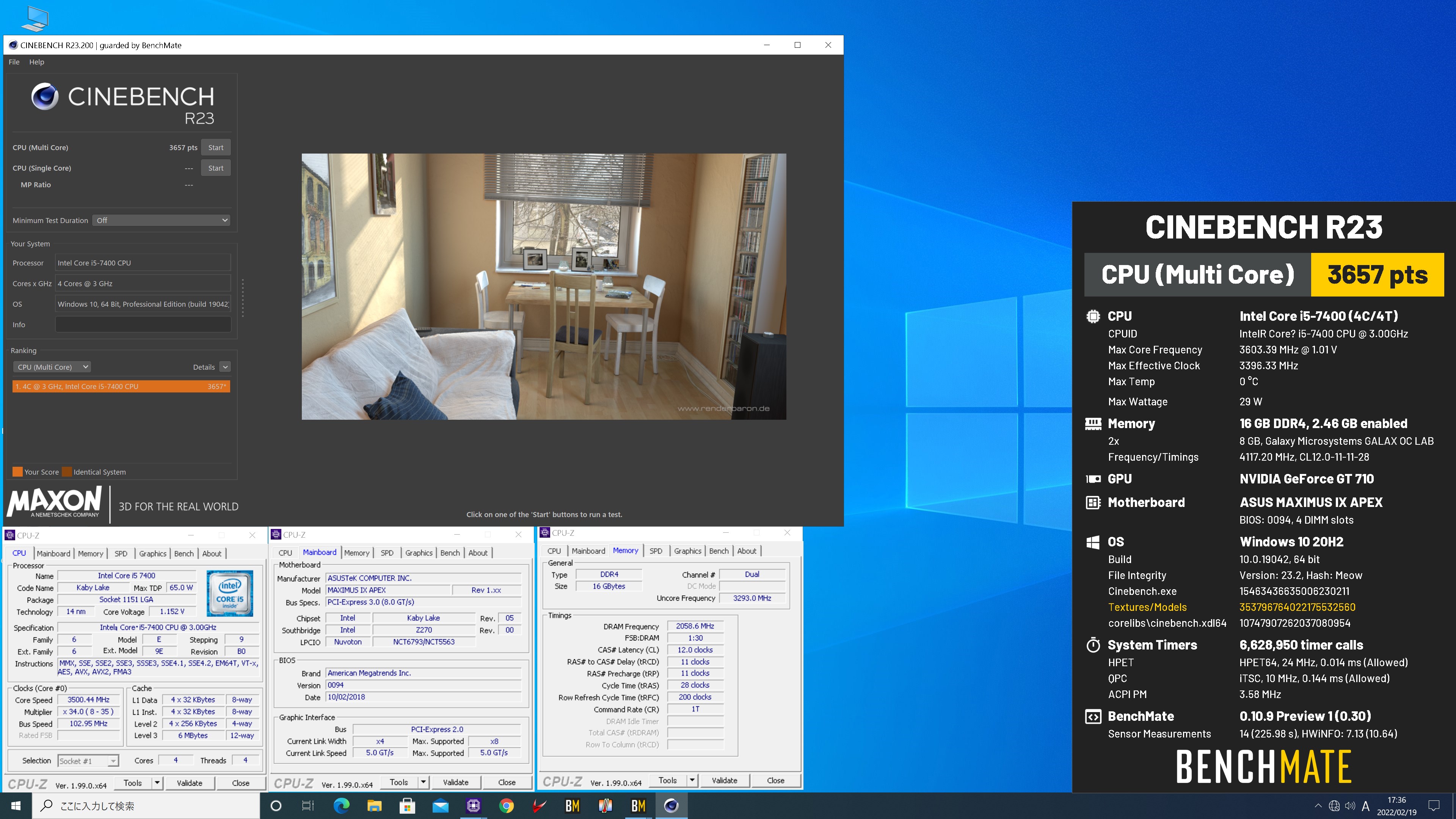
Task: Click the thermometer taskbar icon
Action: click(x=606, y=805)
